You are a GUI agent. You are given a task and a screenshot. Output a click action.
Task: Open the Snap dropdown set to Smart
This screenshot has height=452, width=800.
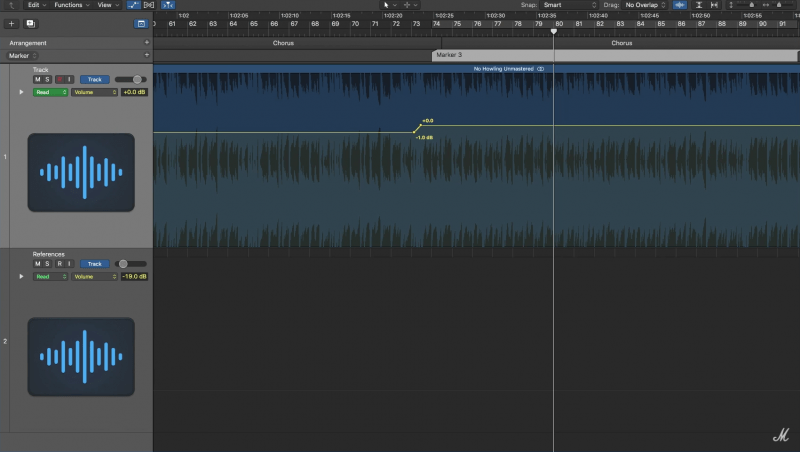pos(569,5)
